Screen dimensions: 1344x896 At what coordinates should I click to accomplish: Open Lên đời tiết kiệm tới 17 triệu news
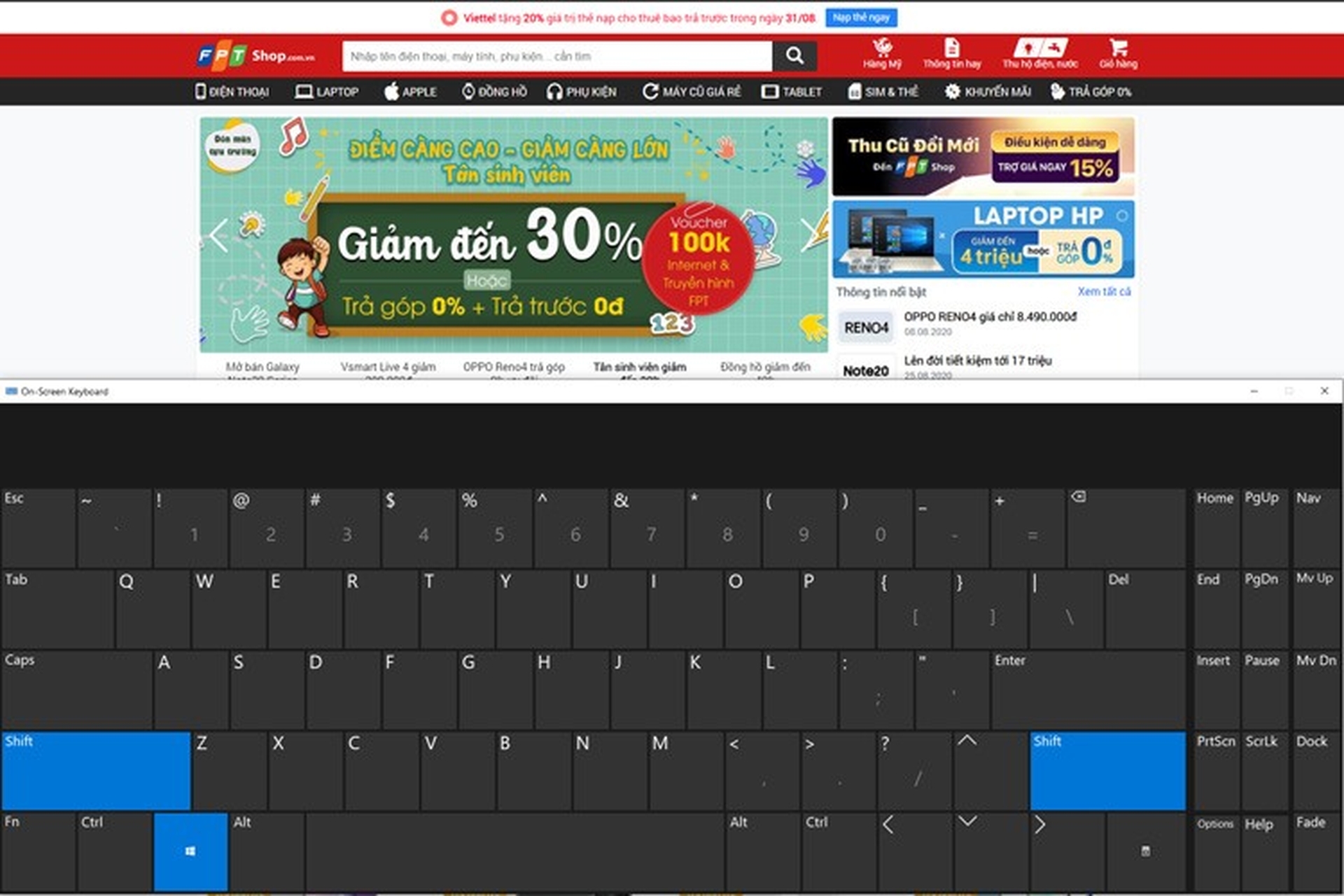[x=977, y=360]
